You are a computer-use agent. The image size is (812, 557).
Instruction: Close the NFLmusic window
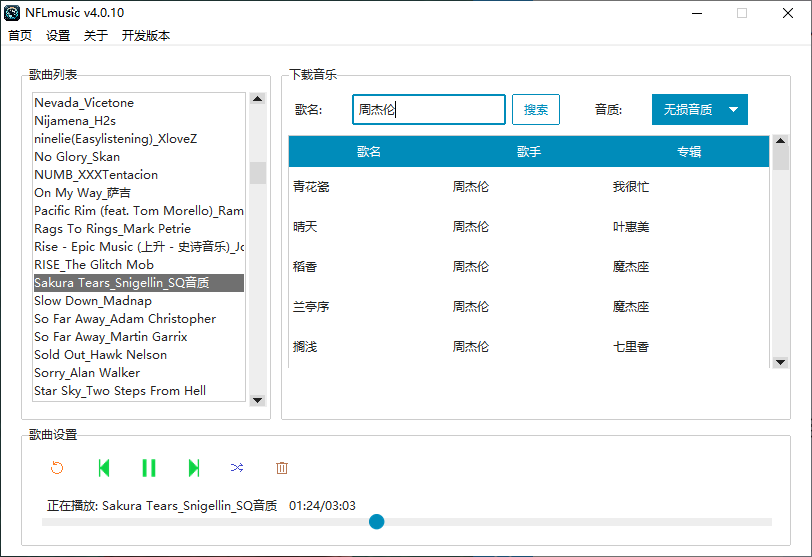[788, 13]
